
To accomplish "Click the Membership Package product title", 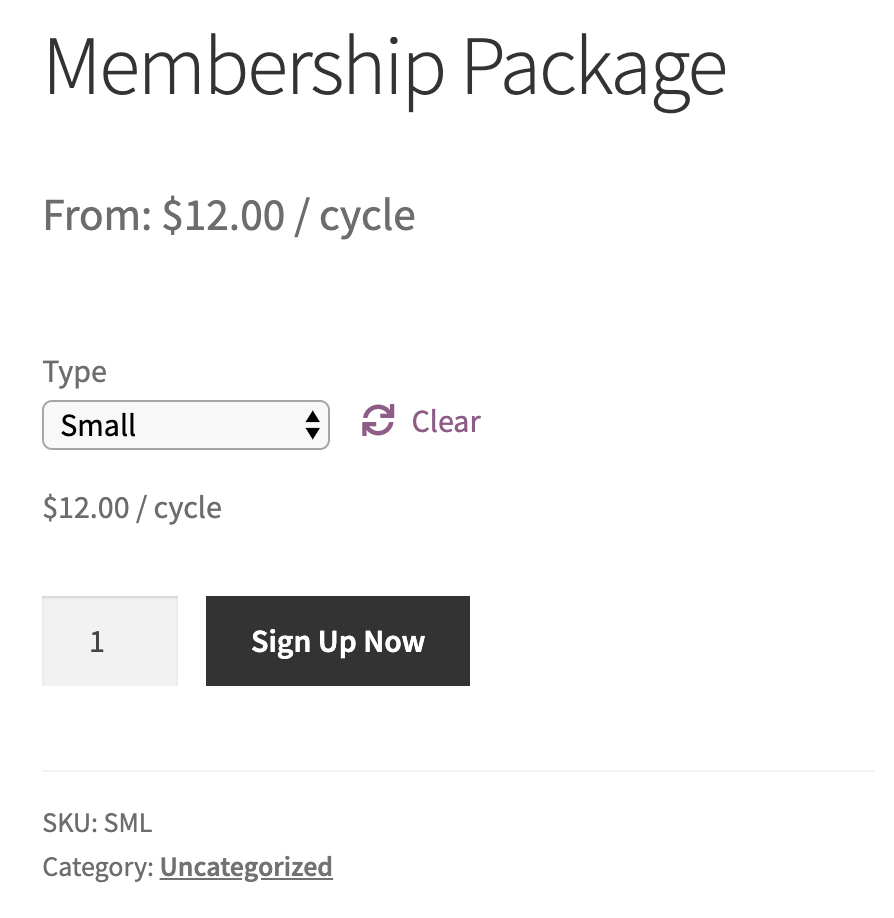I will [x=384, y=66].
